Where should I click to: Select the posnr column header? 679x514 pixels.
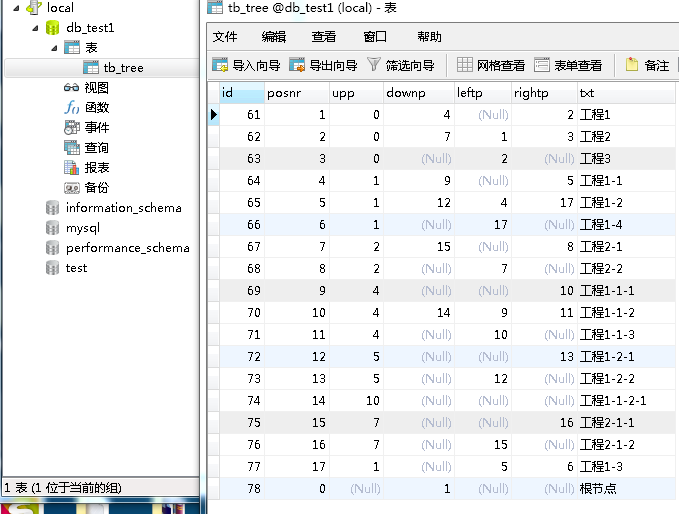click(297, 93)
